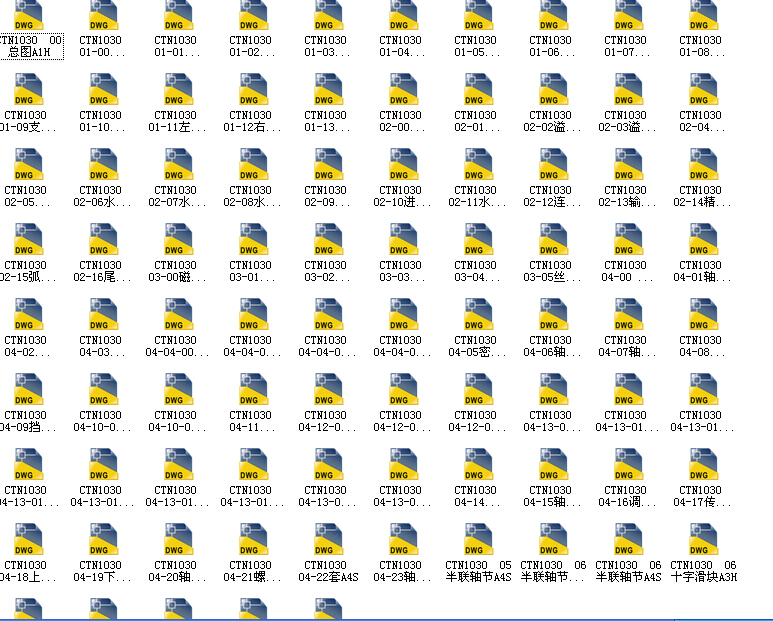Click the CTN1030 02-07水 drawing icon

[178, 164]
